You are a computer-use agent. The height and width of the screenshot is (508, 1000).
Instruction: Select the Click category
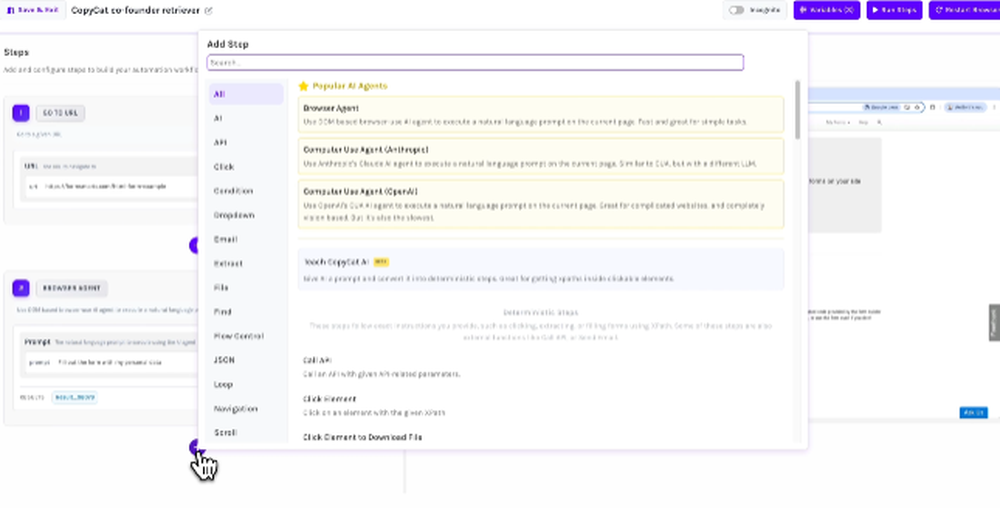[246, 166]
